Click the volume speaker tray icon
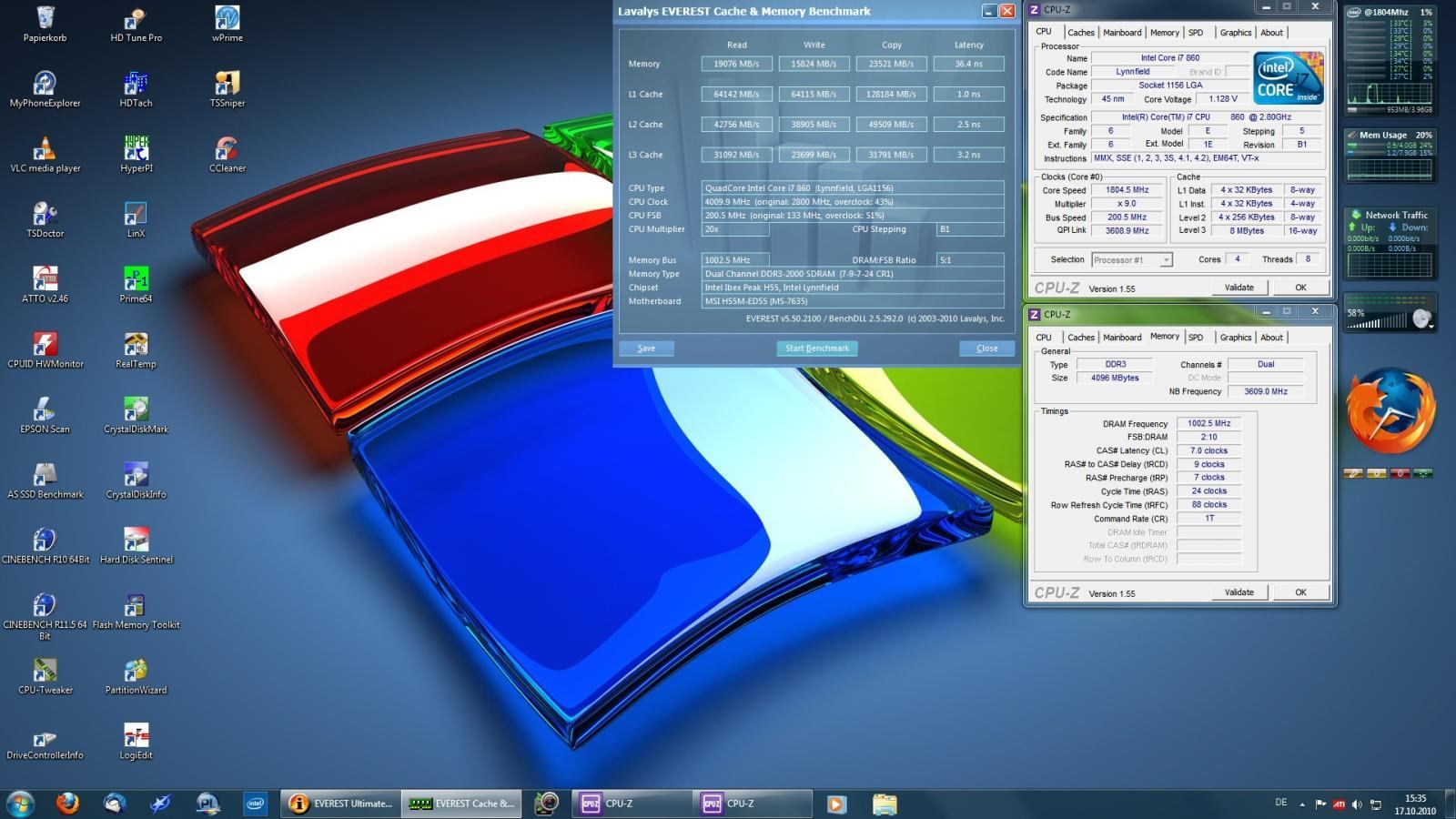Viewport: 1456px width, 819px height. [x=1357, y=804]
